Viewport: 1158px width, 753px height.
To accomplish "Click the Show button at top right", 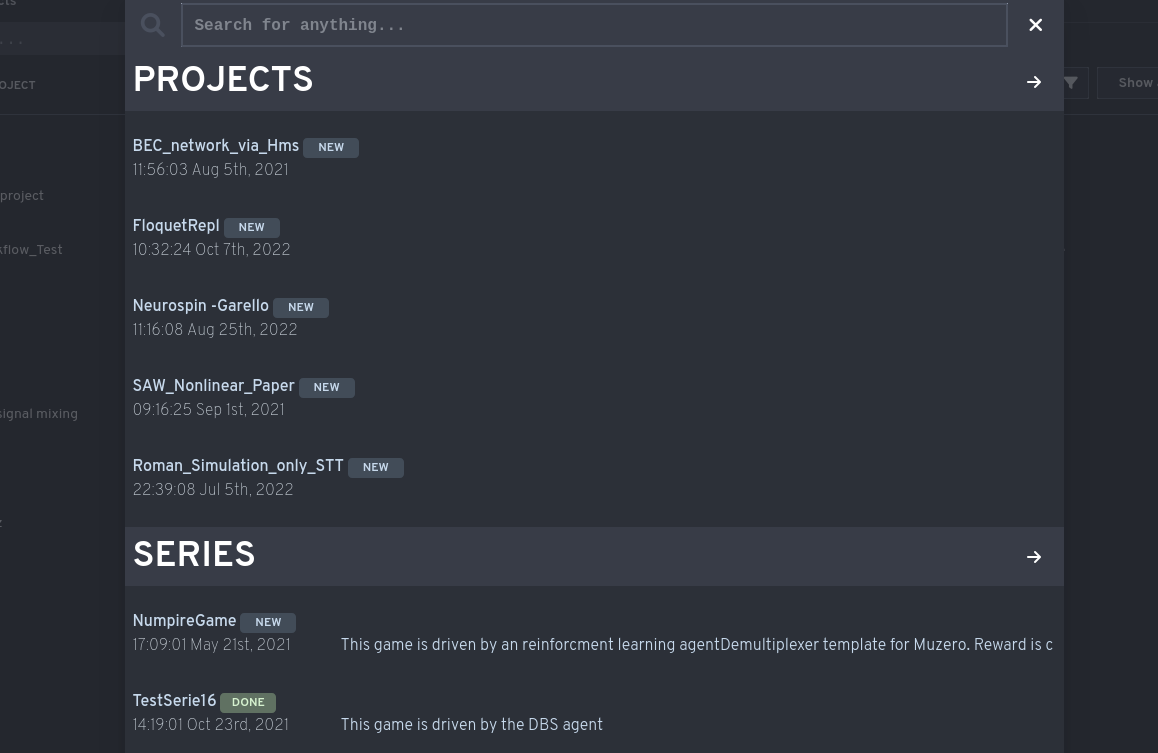I will pyautogui.click(x=1135, y=83).
